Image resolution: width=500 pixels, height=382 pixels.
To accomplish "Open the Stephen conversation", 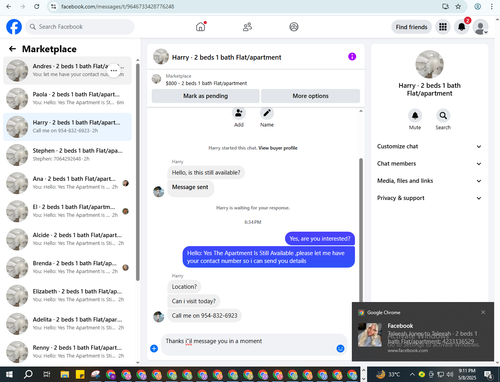I will (67, 155).
